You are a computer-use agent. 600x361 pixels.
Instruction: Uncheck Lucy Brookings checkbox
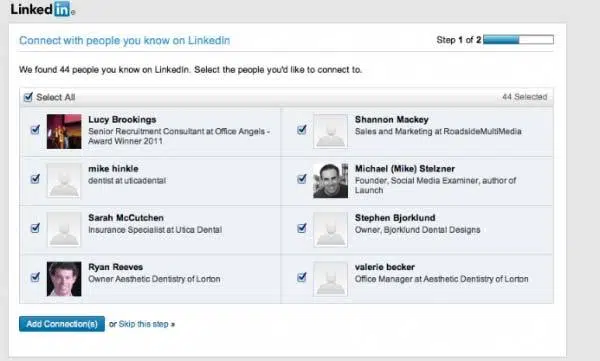(x=35, y=130)
